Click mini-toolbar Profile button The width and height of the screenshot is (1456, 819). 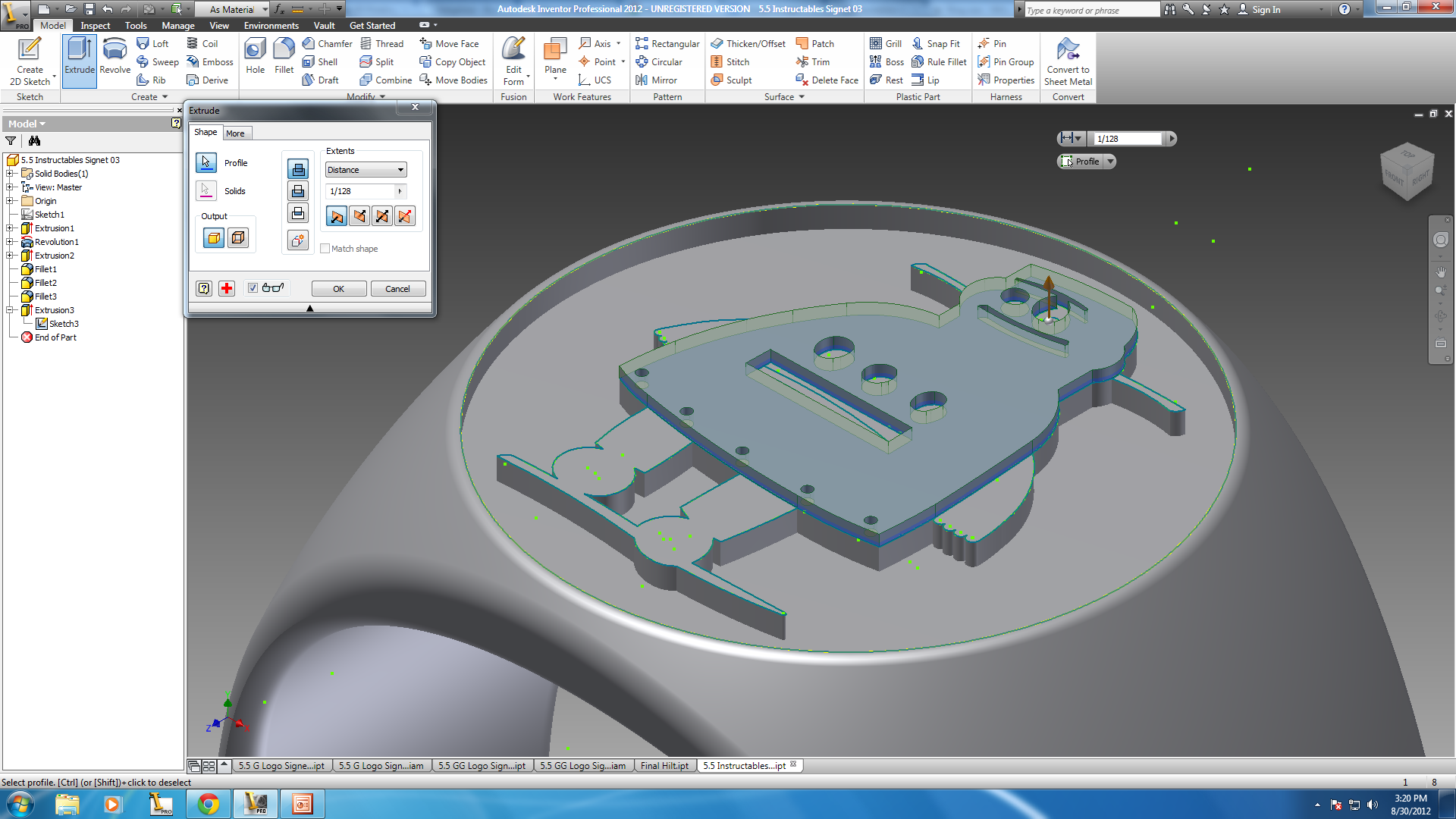[1081, 162]
